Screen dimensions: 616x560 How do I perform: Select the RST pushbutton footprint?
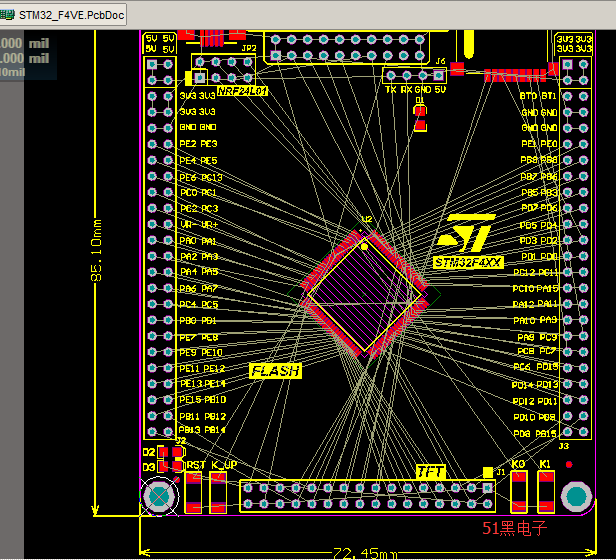[x=193, y=493]
